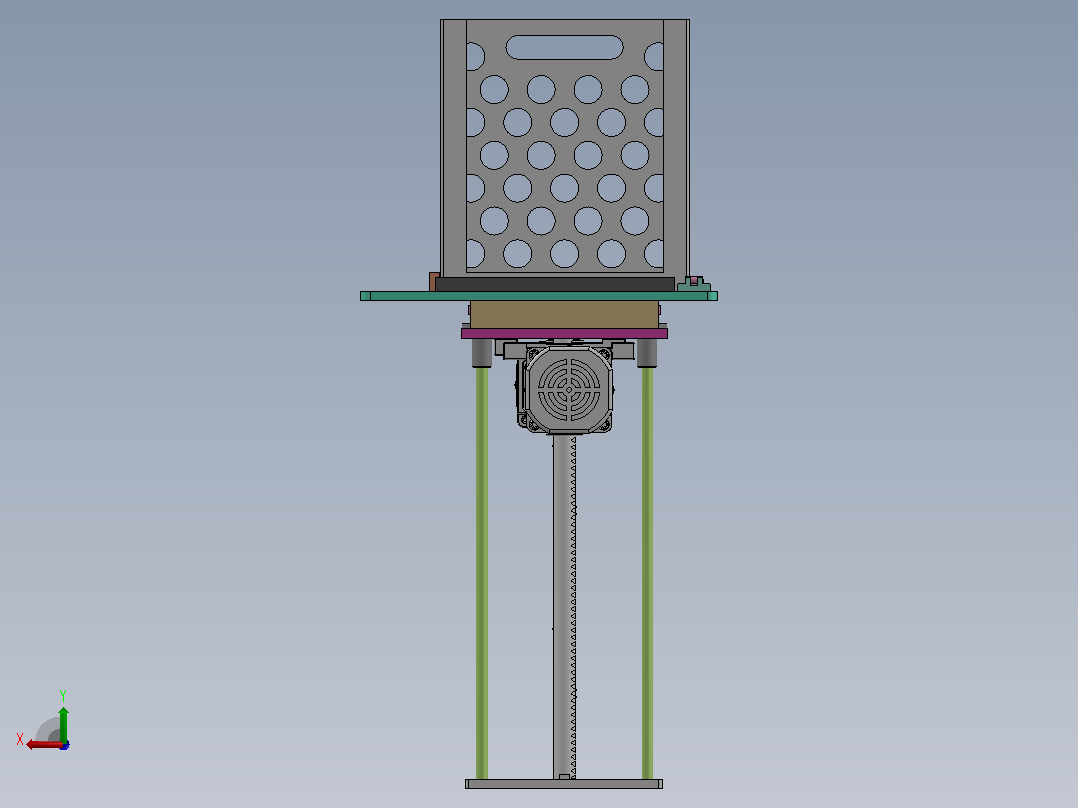Screen dimensions: 1078x808
Task: Click the blue Z axis dot of the triad
Action: click(x=65, y=745)
